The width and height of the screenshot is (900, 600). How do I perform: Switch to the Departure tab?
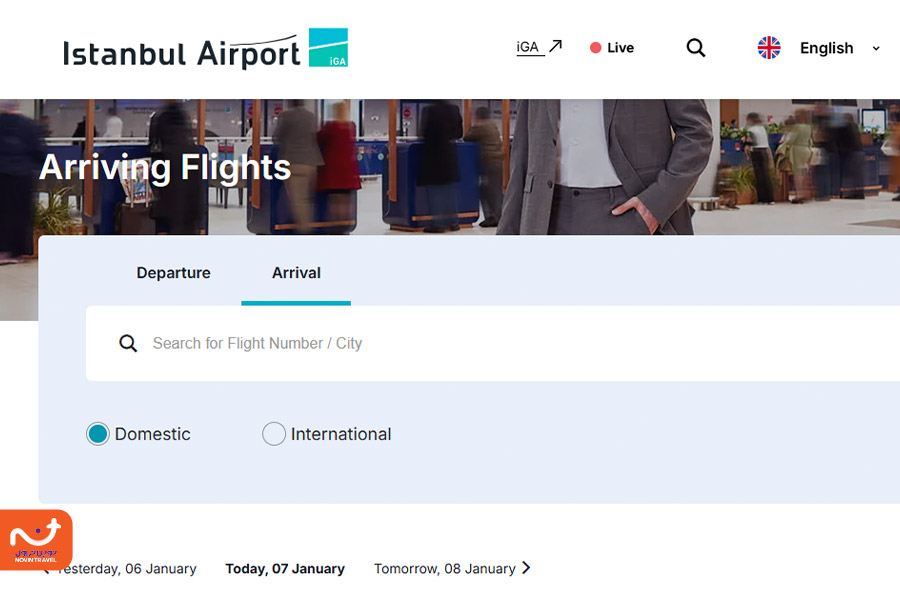pyautogui.click(x=173, y=273)
